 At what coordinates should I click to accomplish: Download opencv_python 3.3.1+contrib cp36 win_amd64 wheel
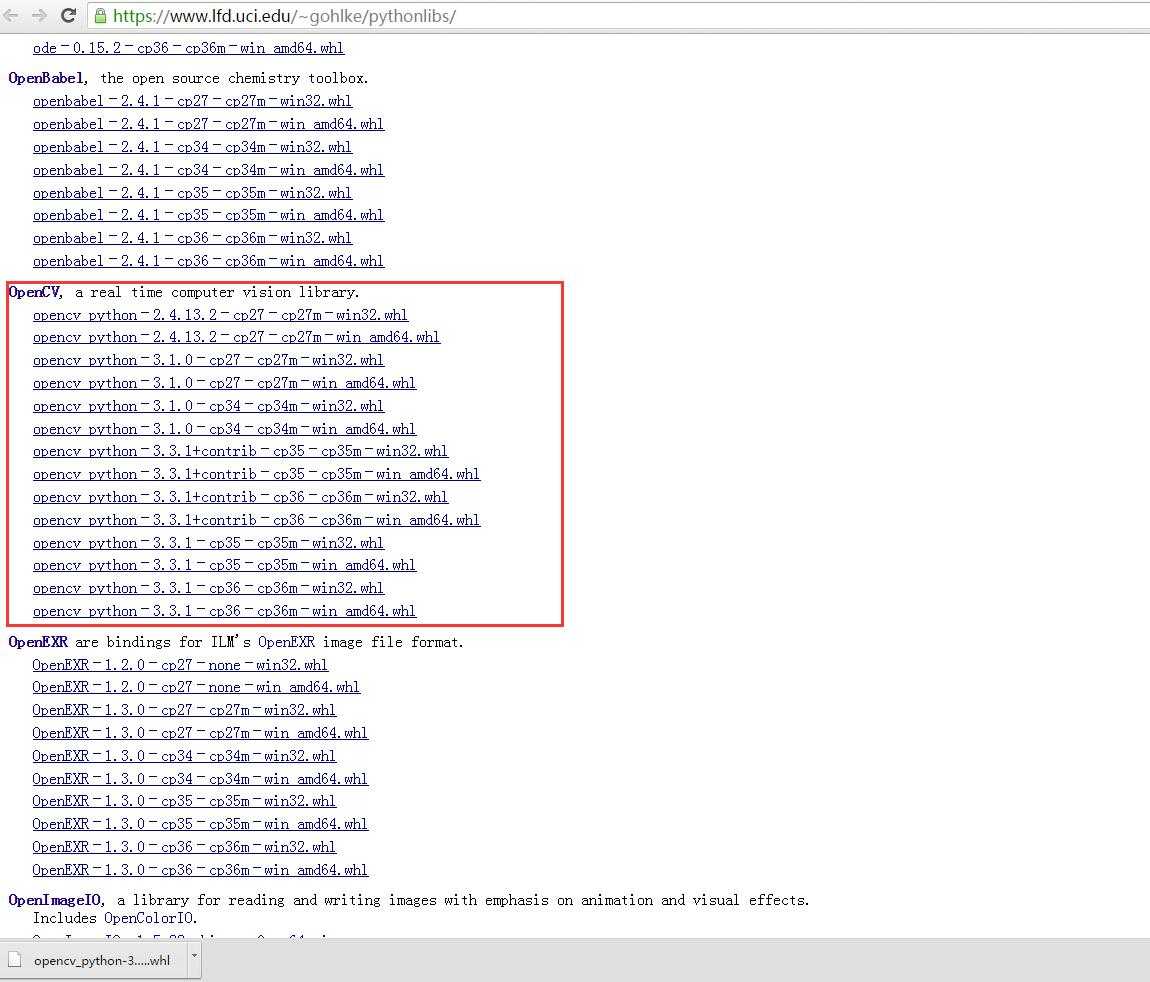(256, 520)
